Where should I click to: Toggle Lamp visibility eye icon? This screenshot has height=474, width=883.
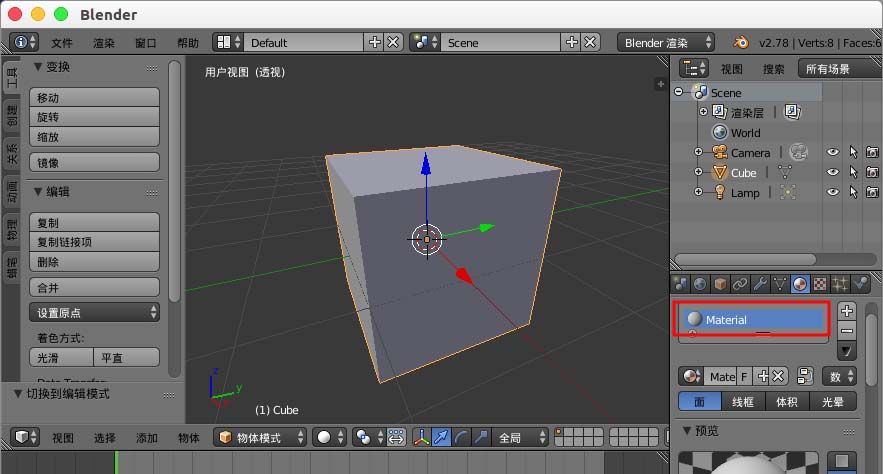[833, 192]
